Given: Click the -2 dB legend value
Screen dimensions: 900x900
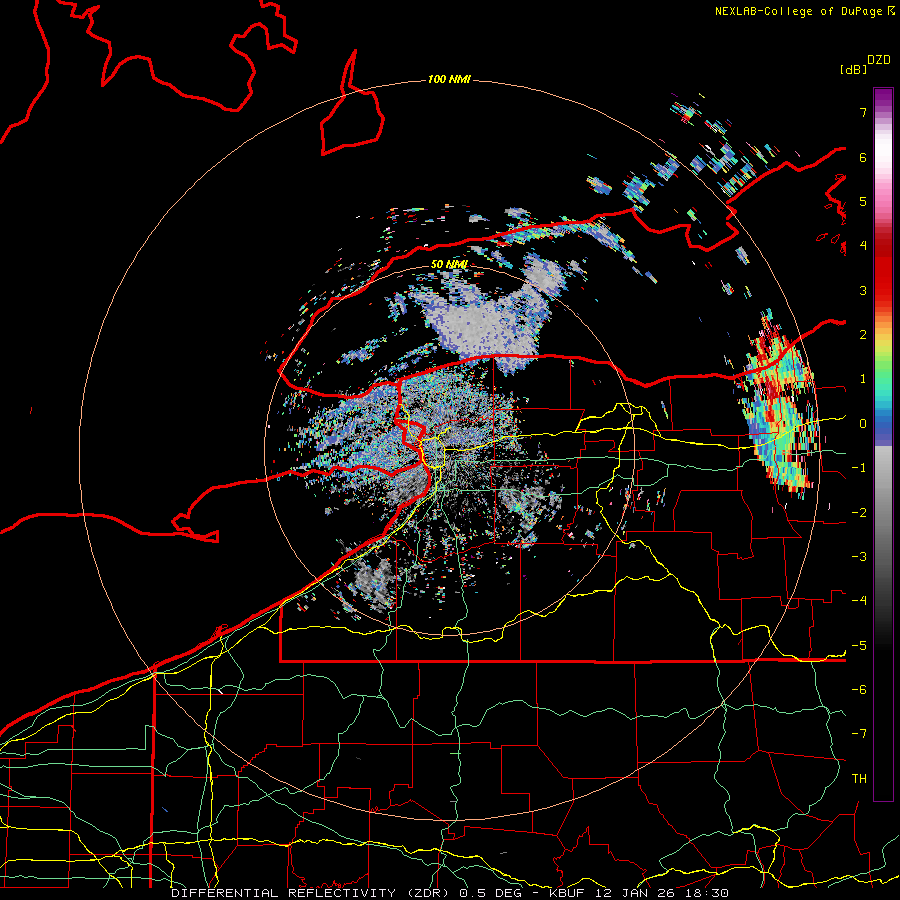Looking at the screenshot, I should 859,513.
